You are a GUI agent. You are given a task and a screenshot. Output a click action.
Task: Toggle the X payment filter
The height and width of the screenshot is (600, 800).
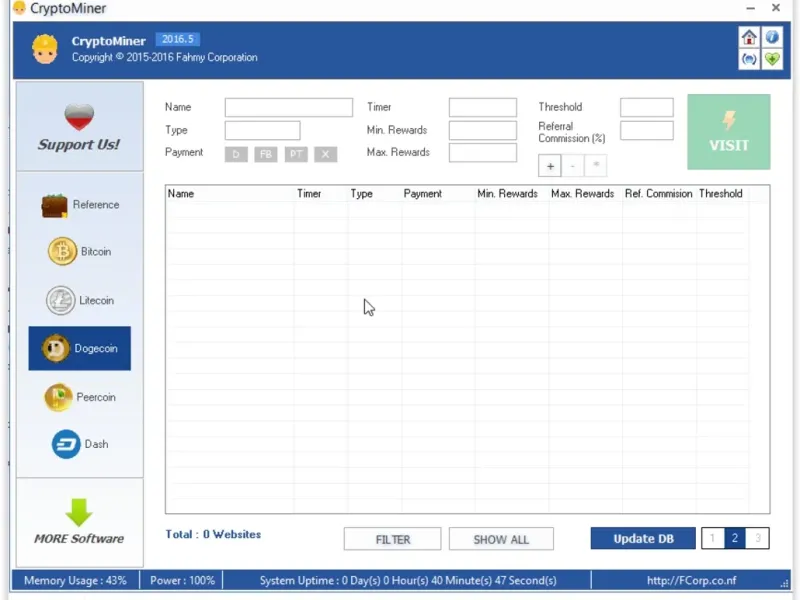[x=326, y=154]
